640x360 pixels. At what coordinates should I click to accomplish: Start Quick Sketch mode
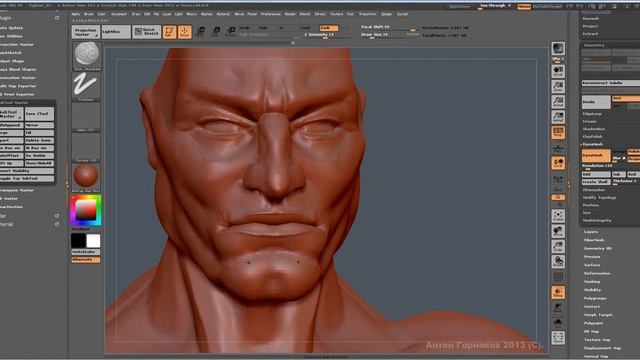click(x=147, y=32)
